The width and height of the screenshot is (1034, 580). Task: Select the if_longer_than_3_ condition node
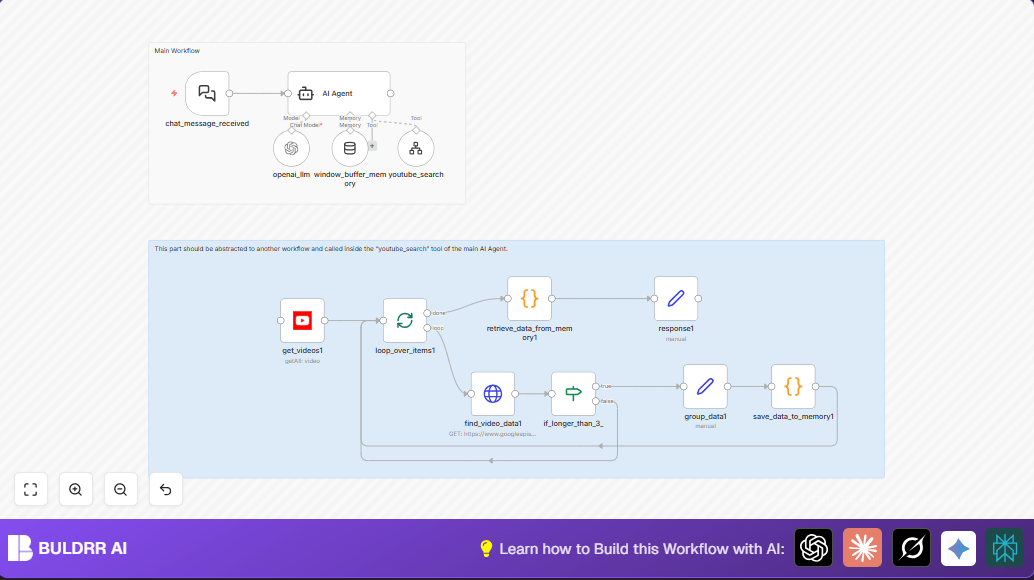tap(573, 393)
